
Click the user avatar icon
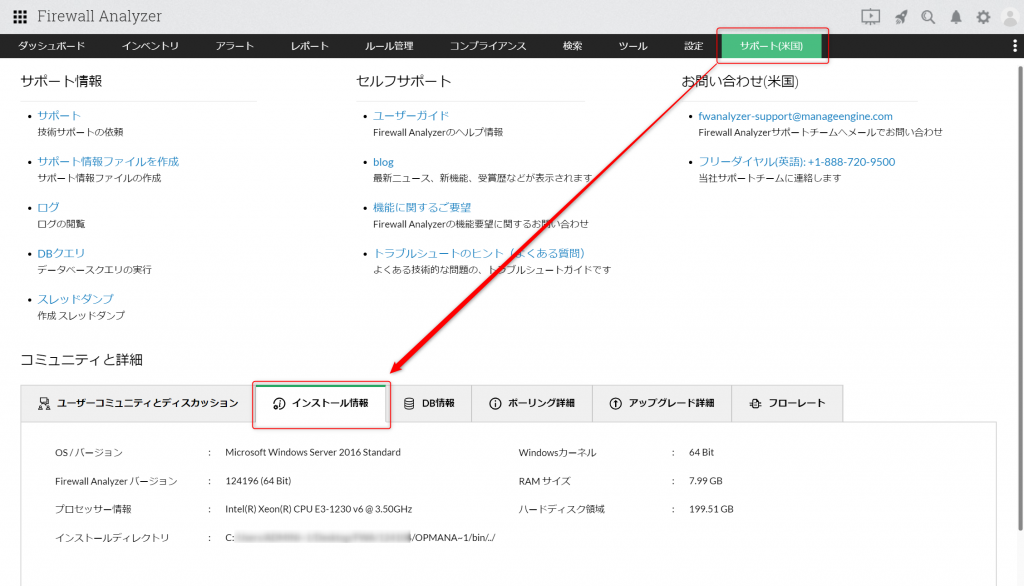(1010, 17)
